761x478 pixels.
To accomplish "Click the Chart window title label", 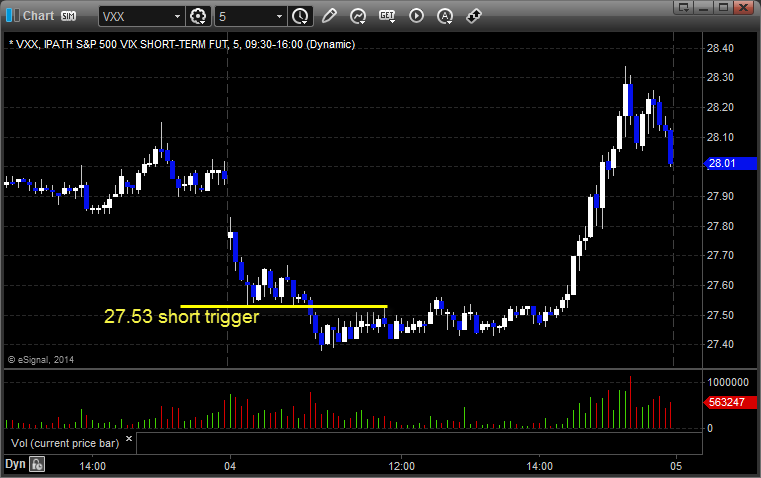I will pos(39,16).
